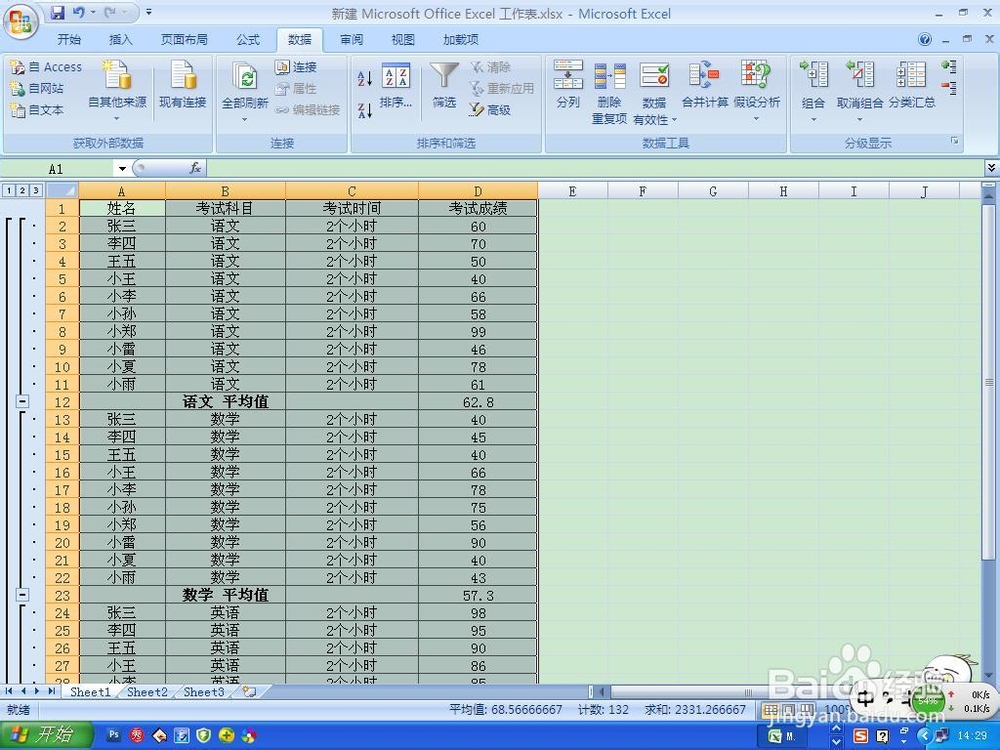Image resolution: width=1000 pixels, height=750 pixels.
Task: Save the workbook with the floppy icon
Action: coord(57,12)
